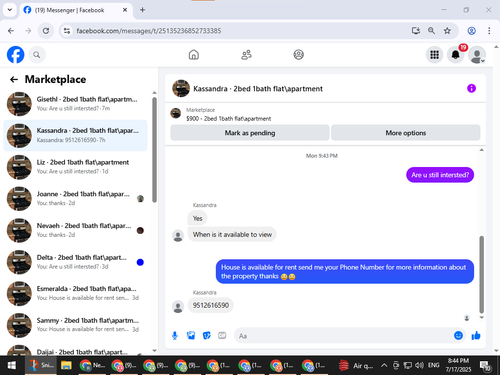
Task: Click the blue 'House is available' message
Action: [345, 272]
